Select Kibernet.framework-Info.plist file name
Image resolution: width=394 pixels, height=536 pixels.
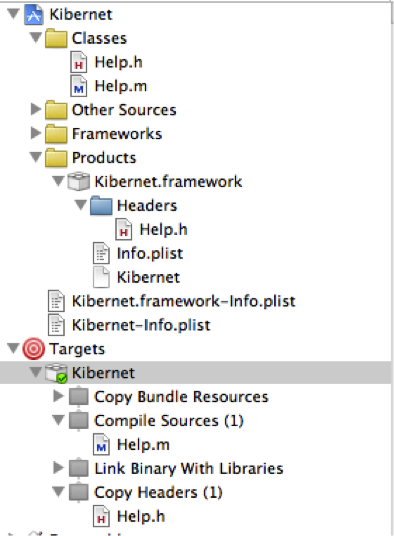184,302
